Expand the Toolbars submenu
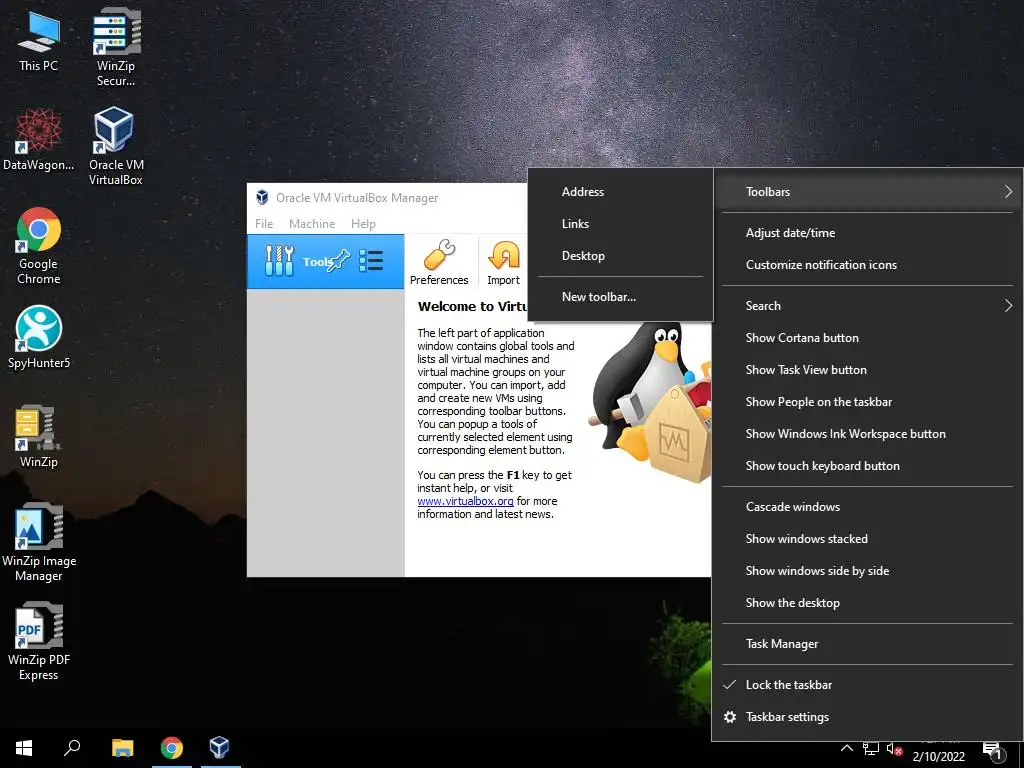Image resolution: width=1024 pixels, height=768 pixels. click(x=867, y=191)
